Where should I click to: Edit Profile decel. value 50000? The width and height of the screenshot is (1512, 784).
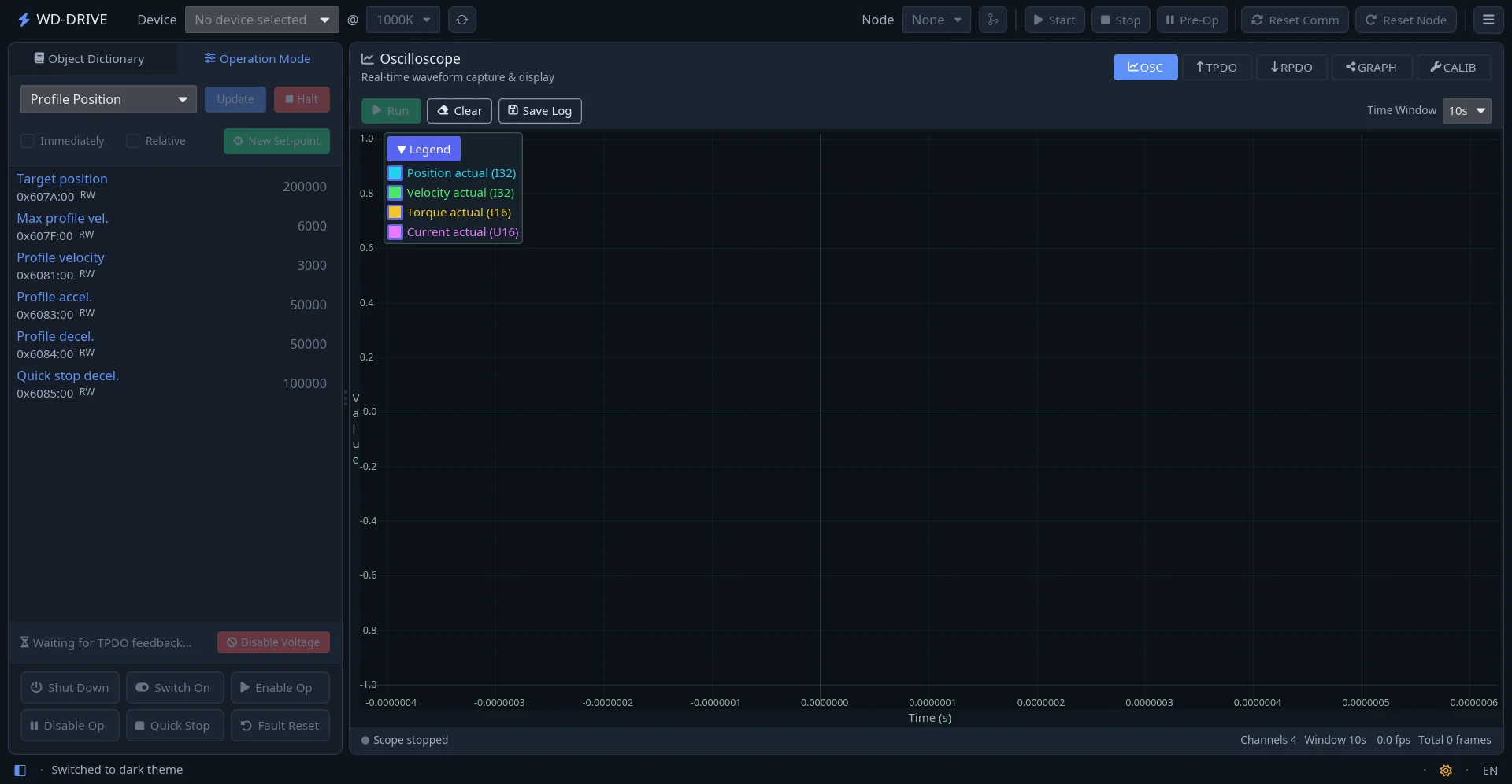(309, 344)
